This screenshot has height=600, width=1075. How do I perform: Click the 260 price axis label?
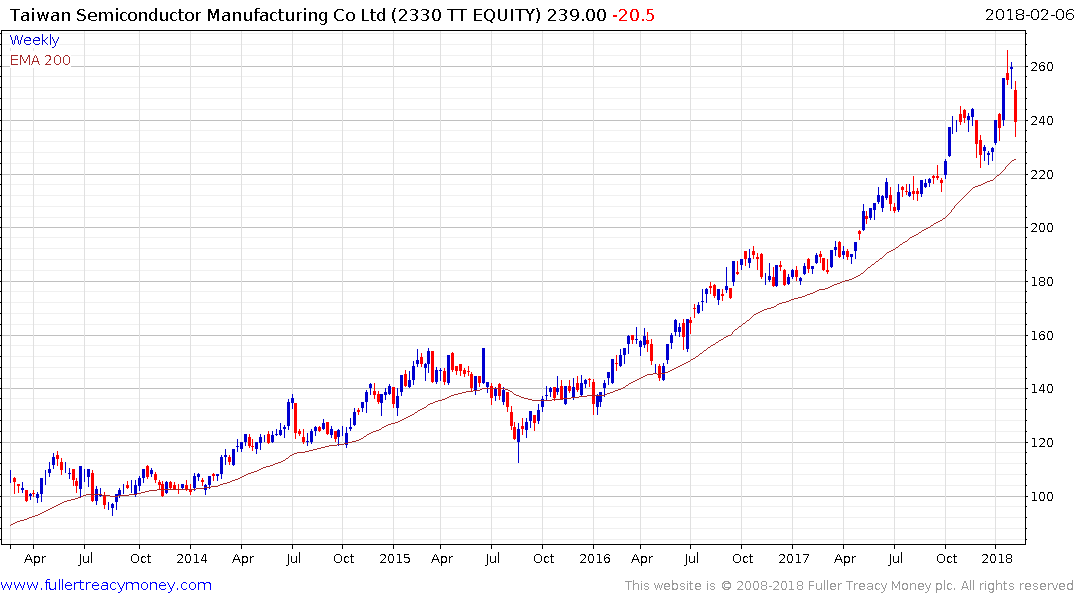tap(1042, 67)
